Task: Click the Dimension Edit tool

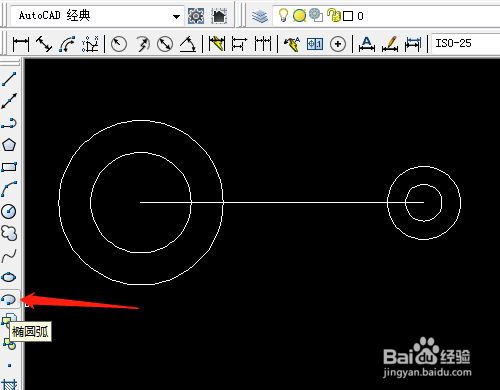Action: click(x=367, y=44)
